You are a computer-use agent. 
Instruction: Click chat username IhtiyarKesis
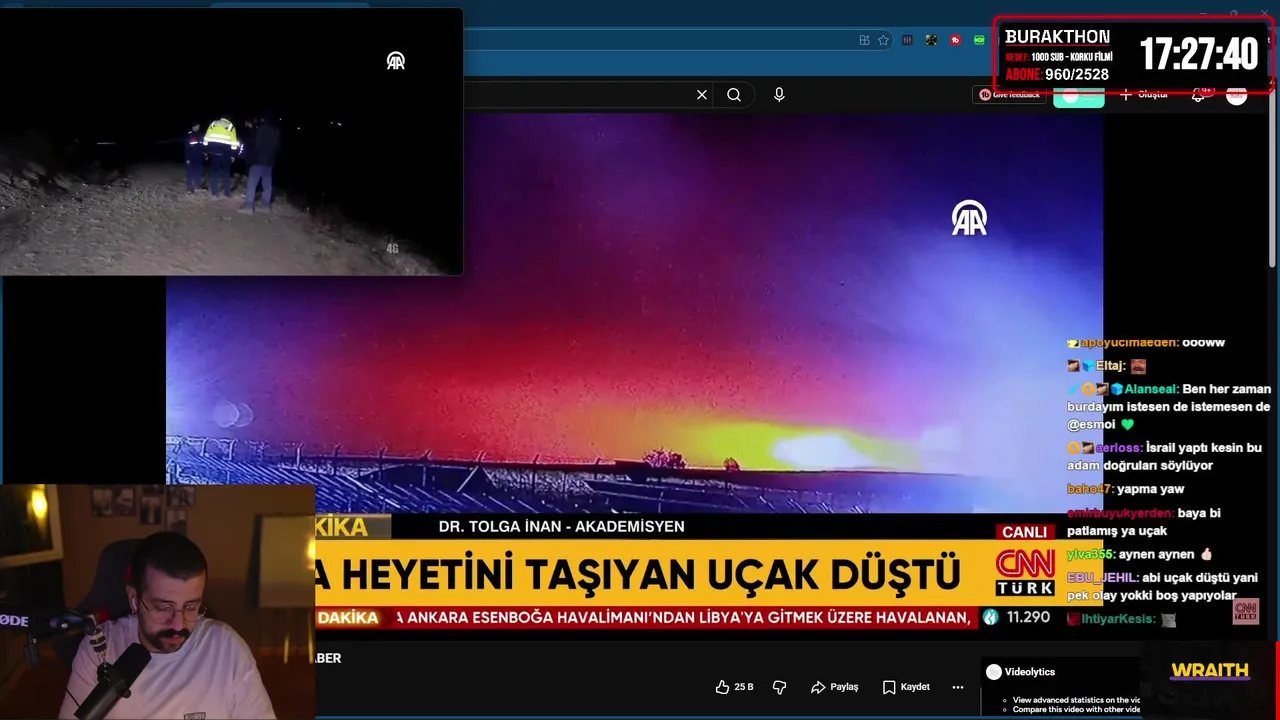tap(1118, 619)
